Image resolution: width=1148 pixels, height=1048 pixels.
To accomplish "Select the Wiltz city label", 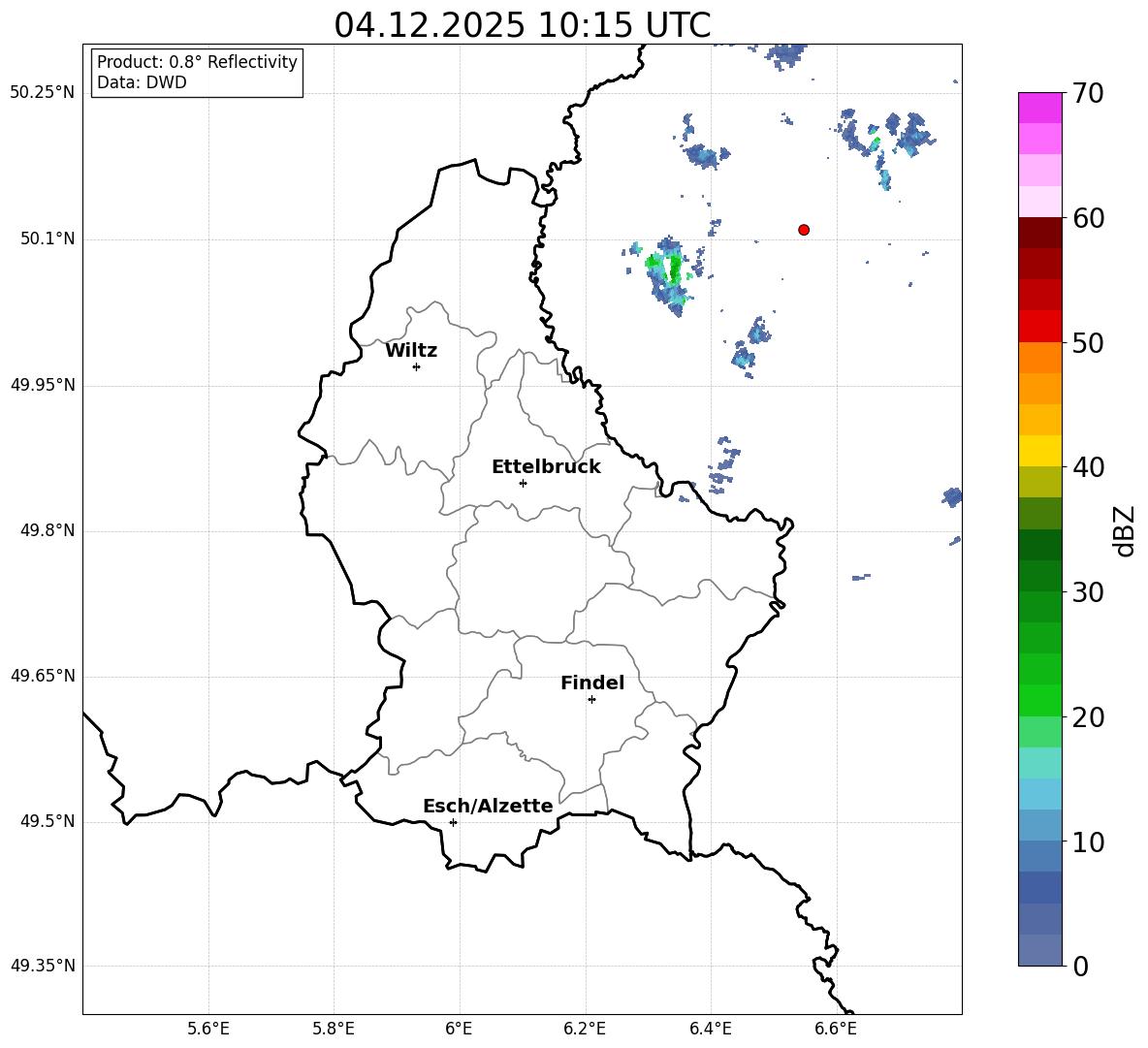I will tap(411, 351).
